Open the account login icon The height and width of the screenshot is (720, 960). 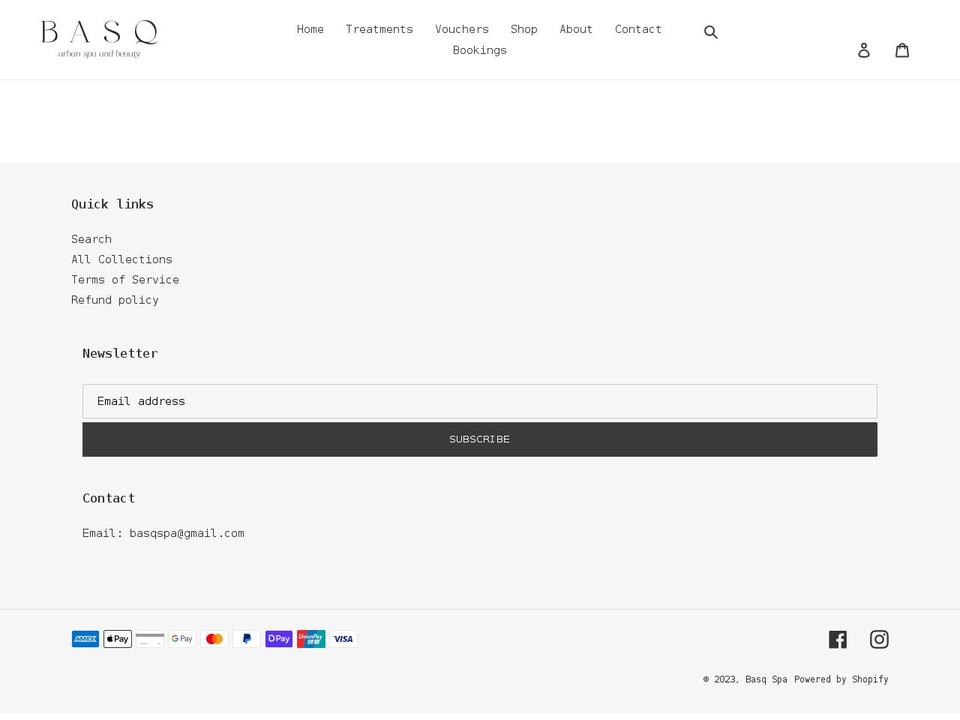click(863, 50)
